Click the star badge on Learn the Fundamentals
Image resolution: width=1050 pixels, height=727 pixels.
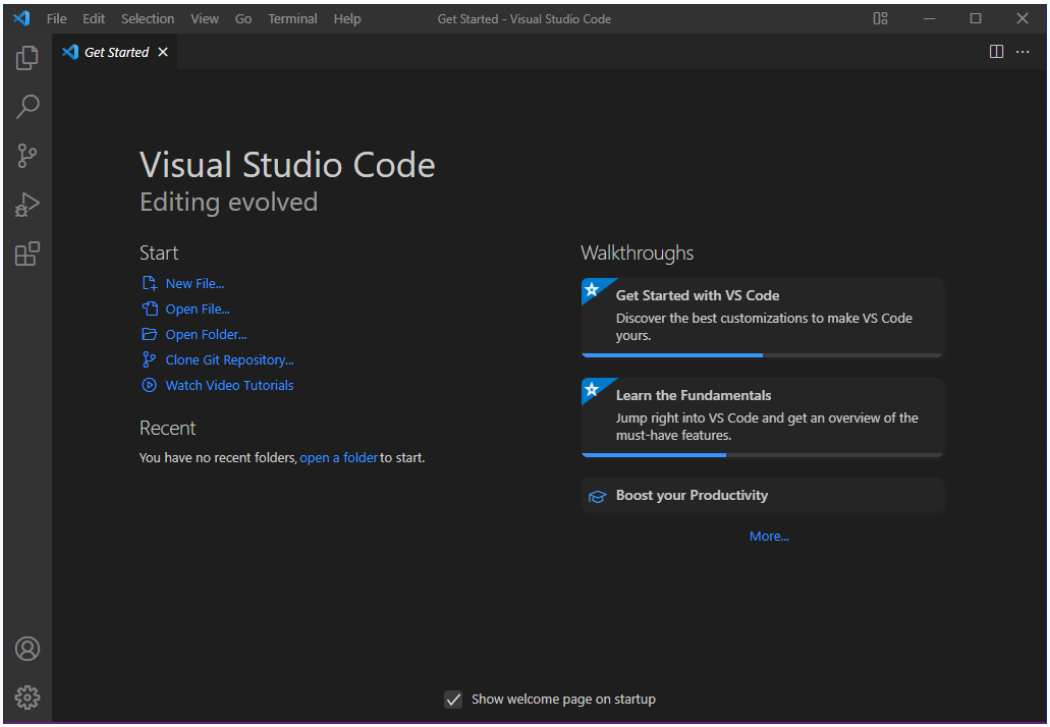coord(592,390)
